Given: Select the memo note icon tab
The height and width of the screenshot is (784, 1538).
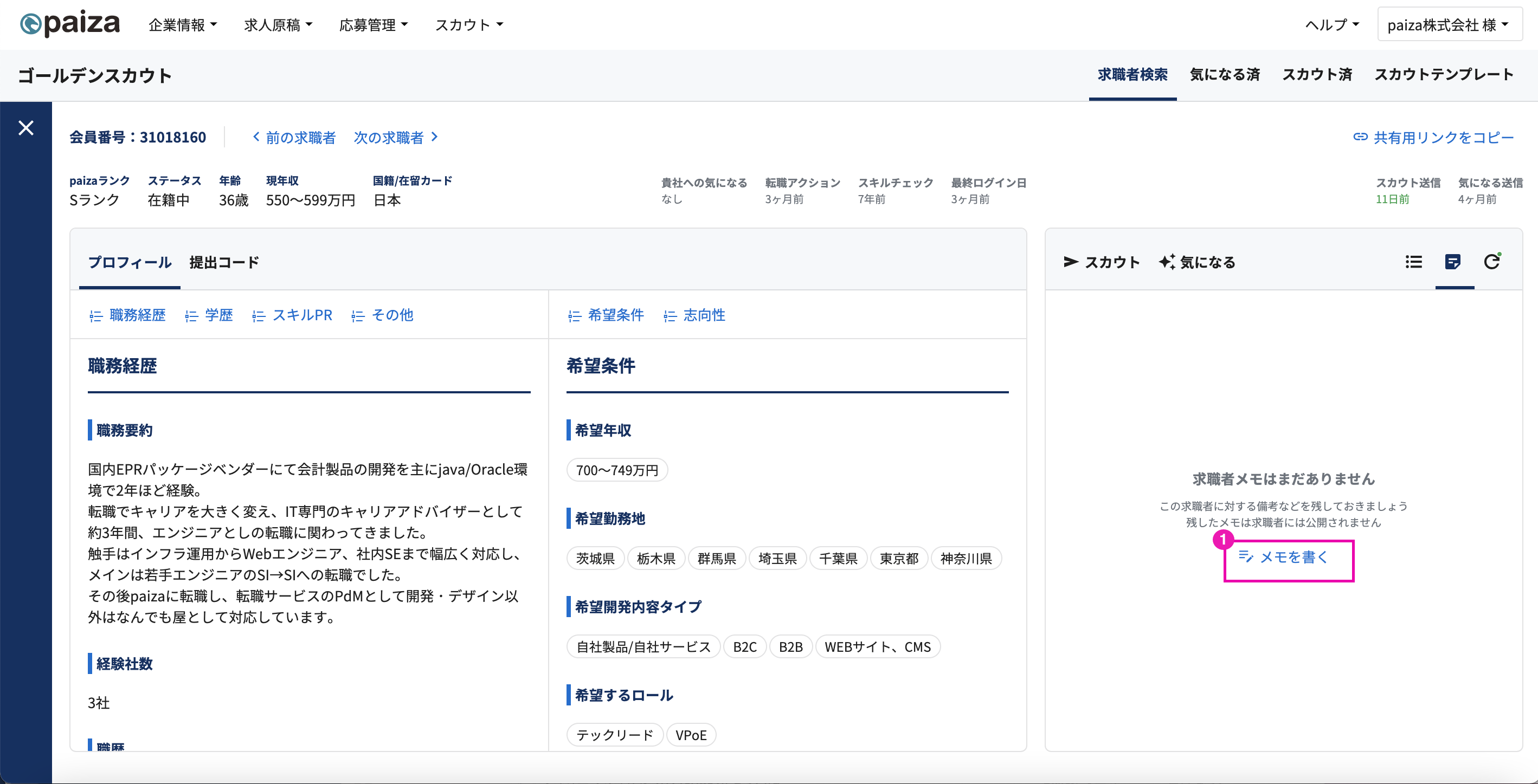Looking at the screenshot, I should (1453, 262).
